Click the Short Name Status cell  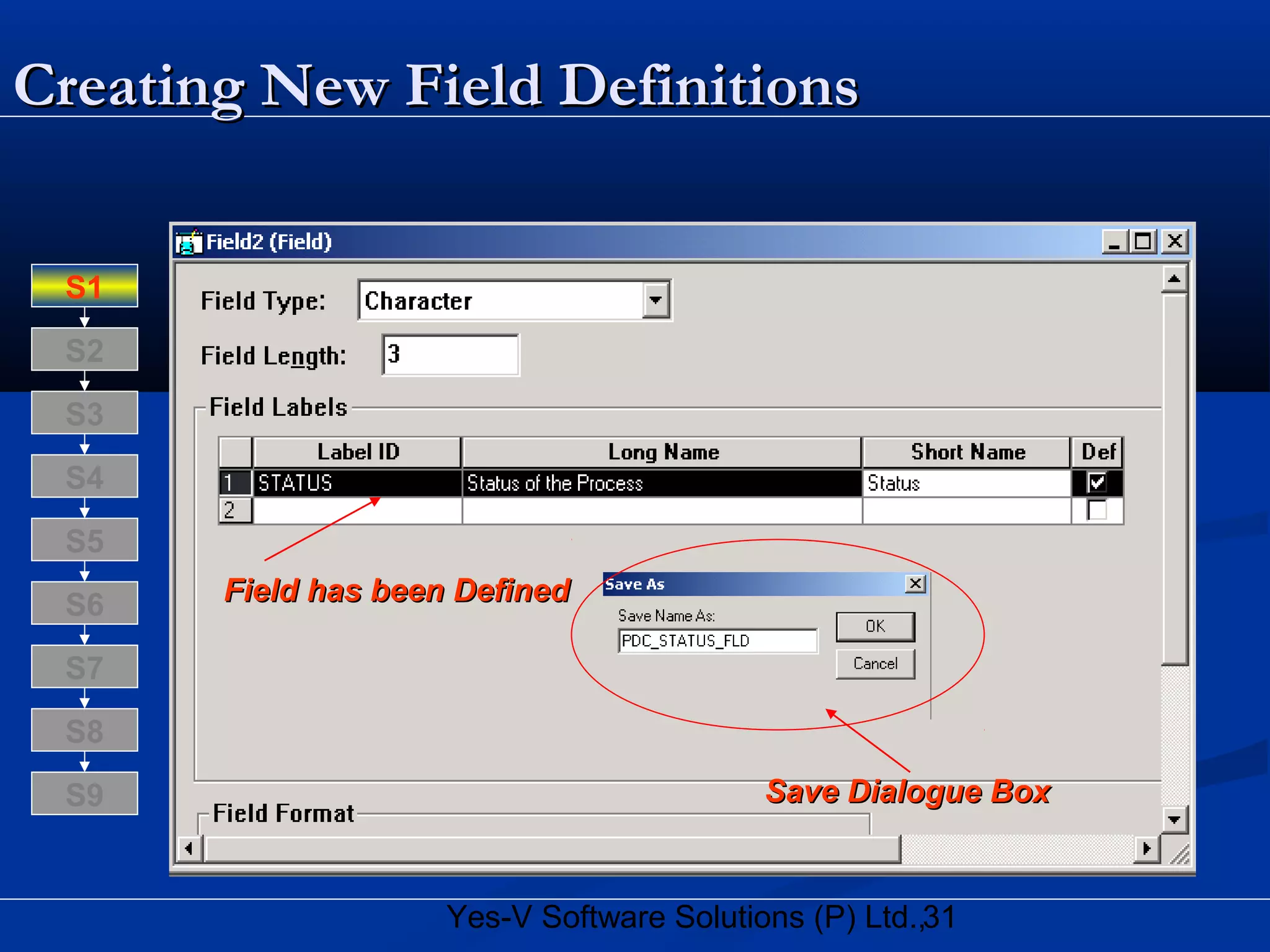pyautogui.click(x=967, y=483)
